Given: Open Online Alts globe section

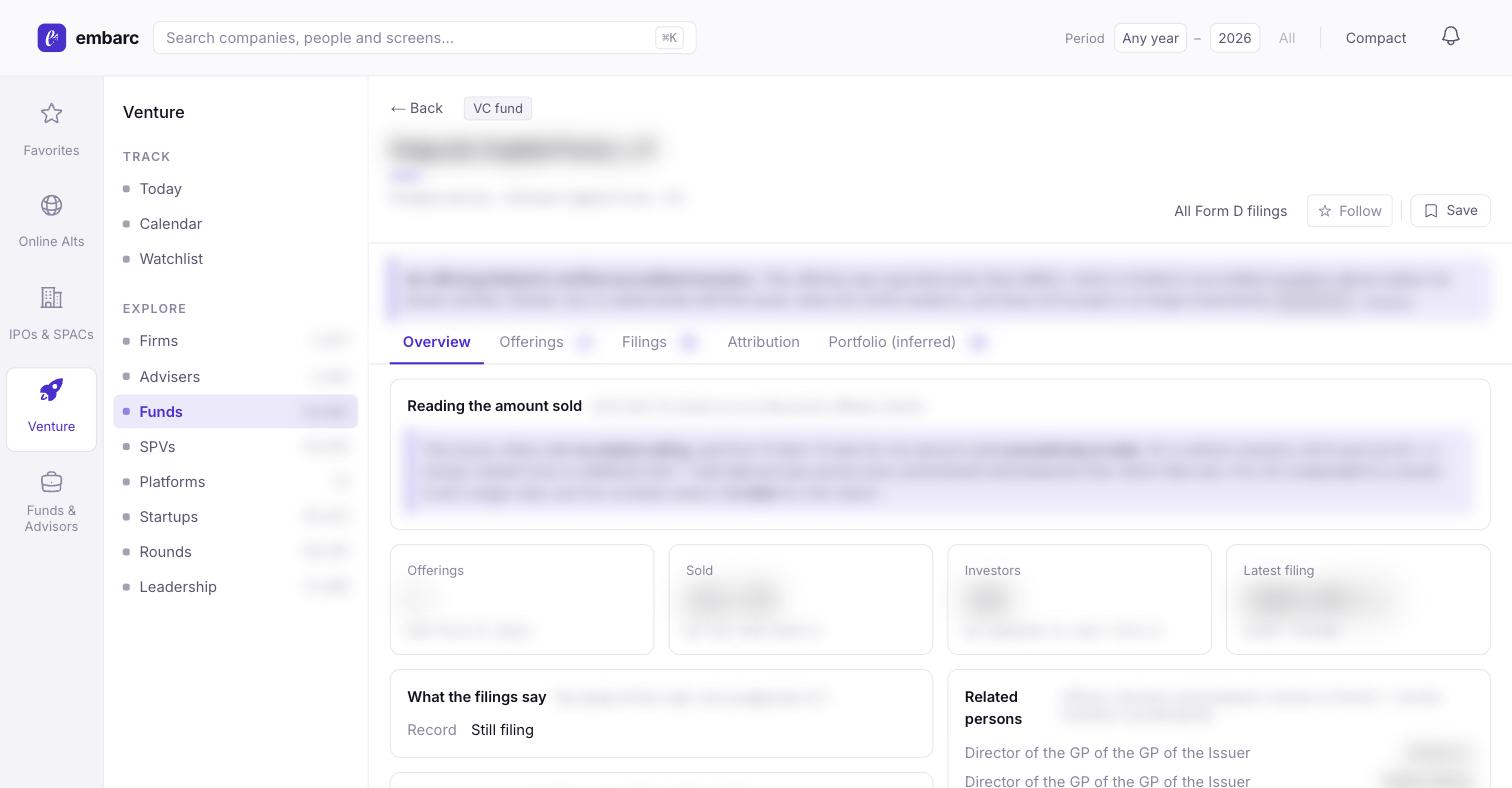Looking at the screenshot, I should point(51,221).
